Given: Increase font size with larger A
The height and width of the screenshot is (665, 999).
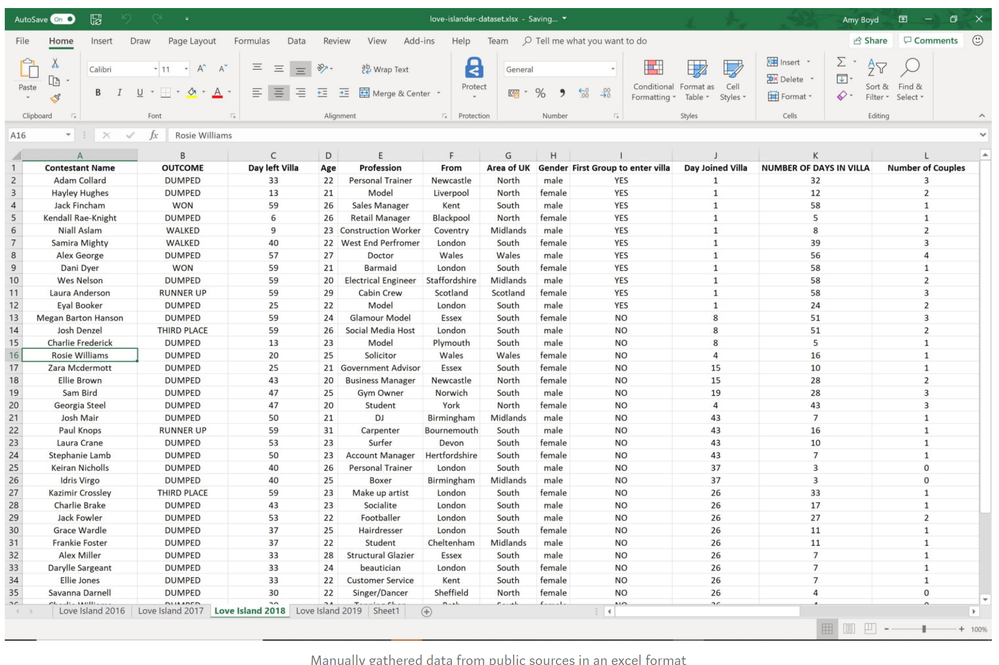Looking at the screenshot, I should [201, 69].
